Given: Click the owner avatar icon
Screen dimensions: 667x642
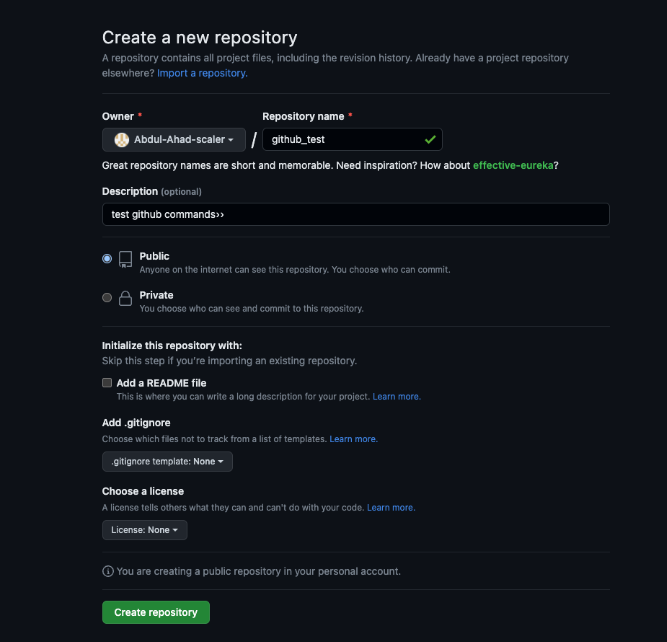Looking at the screenshot, I should click(x=122, y=140).
